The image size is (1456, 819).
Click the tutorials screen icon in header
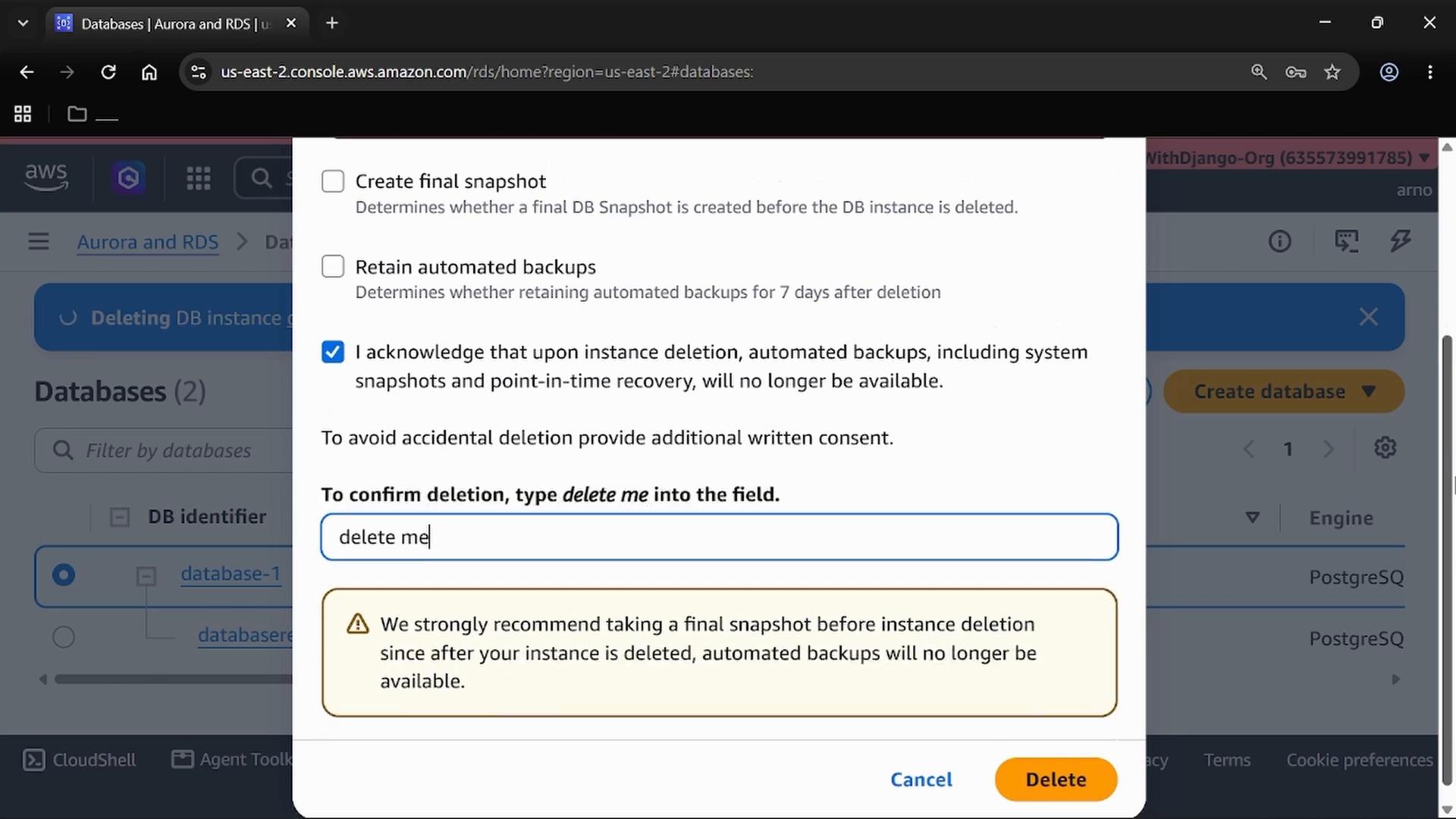click(x=1347, y=241)
